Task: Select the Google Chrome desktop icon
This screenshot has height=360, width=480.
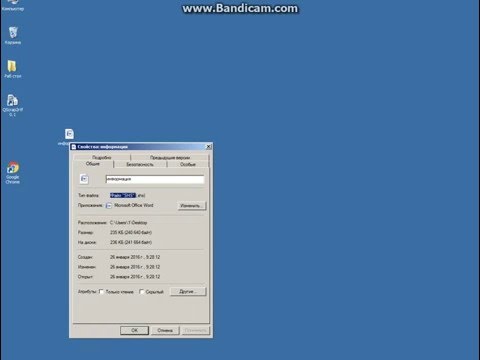Action: 13,173
